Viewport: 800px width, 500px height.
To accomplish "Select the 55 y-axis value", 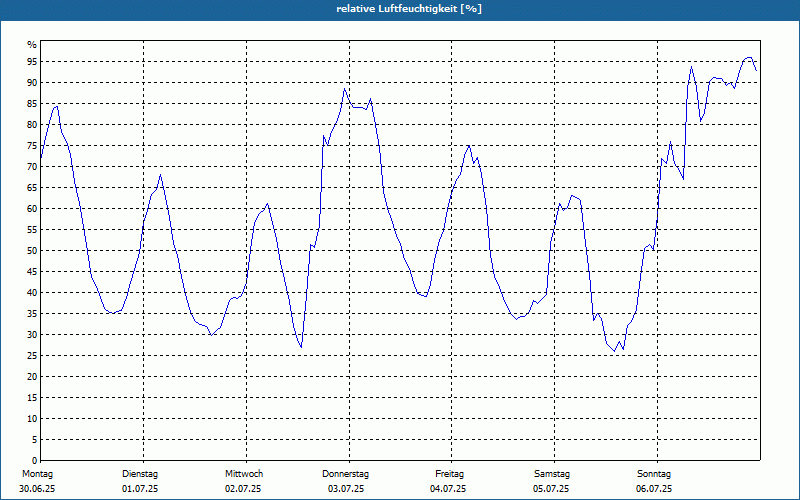I will coord(32,230).
